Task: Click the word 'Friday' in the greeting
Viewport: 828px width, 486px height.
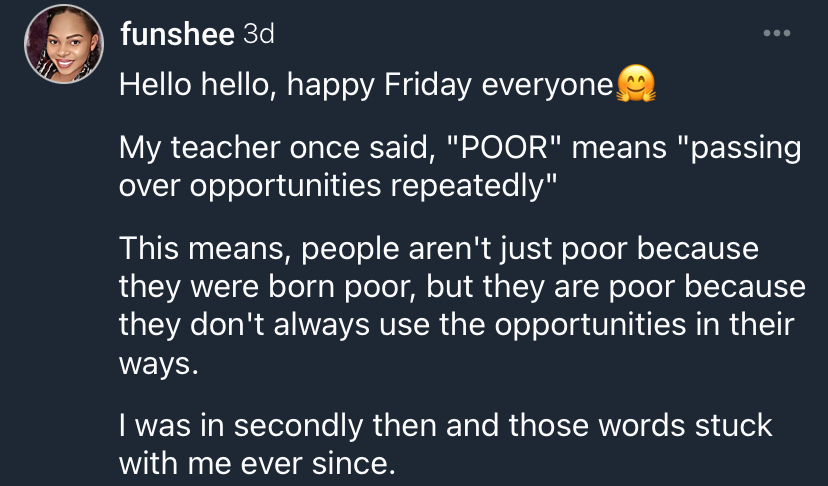Action: 428,86
